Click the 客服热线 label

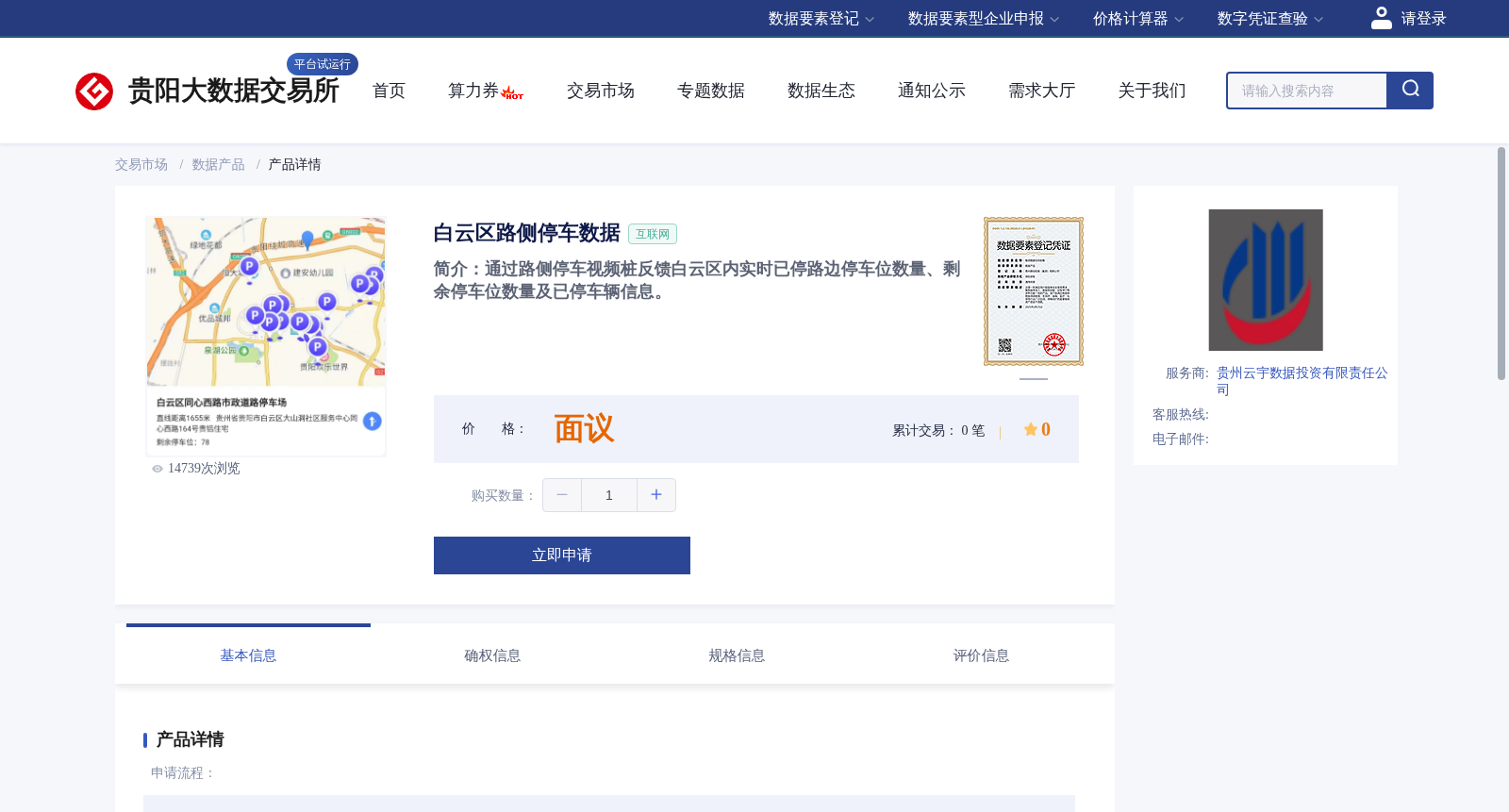[1181, 415]
